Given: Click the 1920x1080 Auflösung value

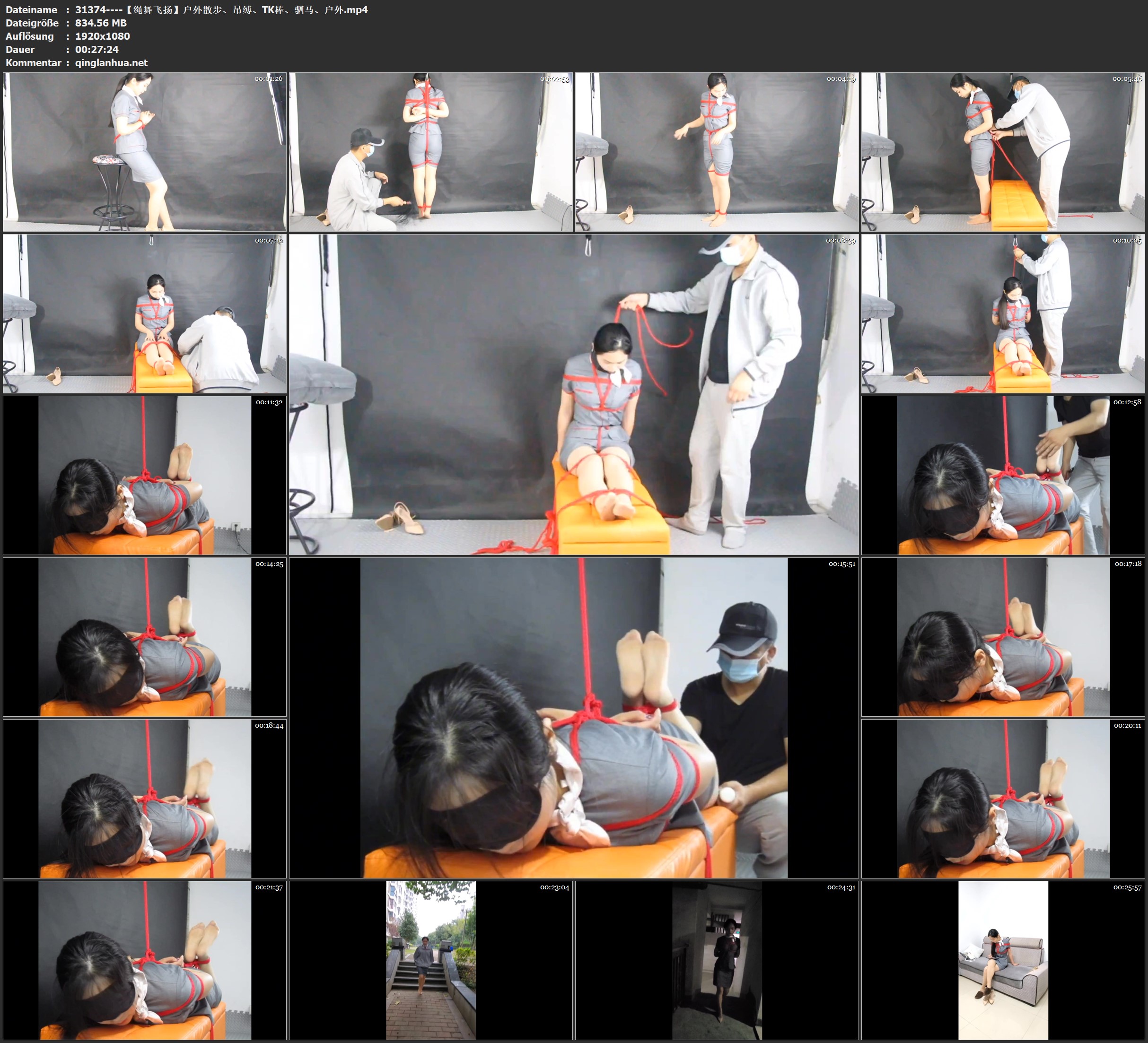Looking at the screenshot, I should click(103, 36).
